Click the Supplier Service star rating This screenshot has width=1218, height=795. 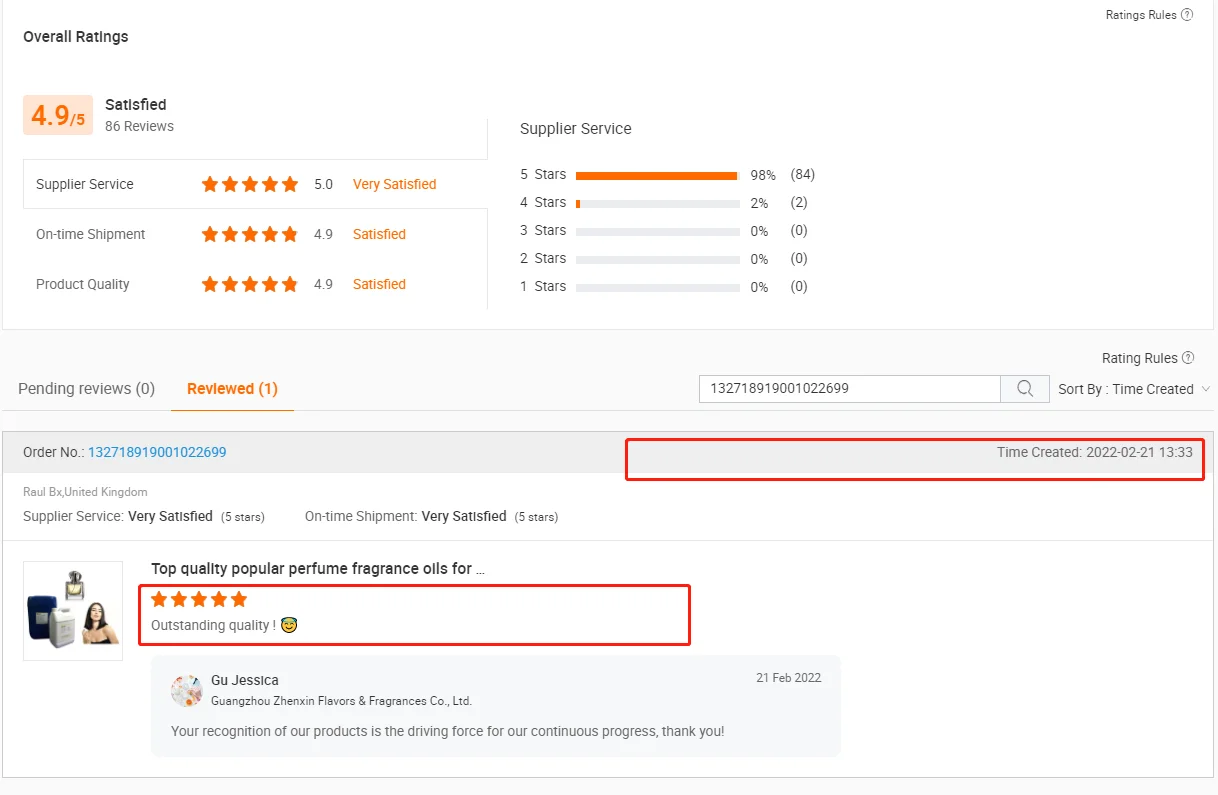point(250,184)
